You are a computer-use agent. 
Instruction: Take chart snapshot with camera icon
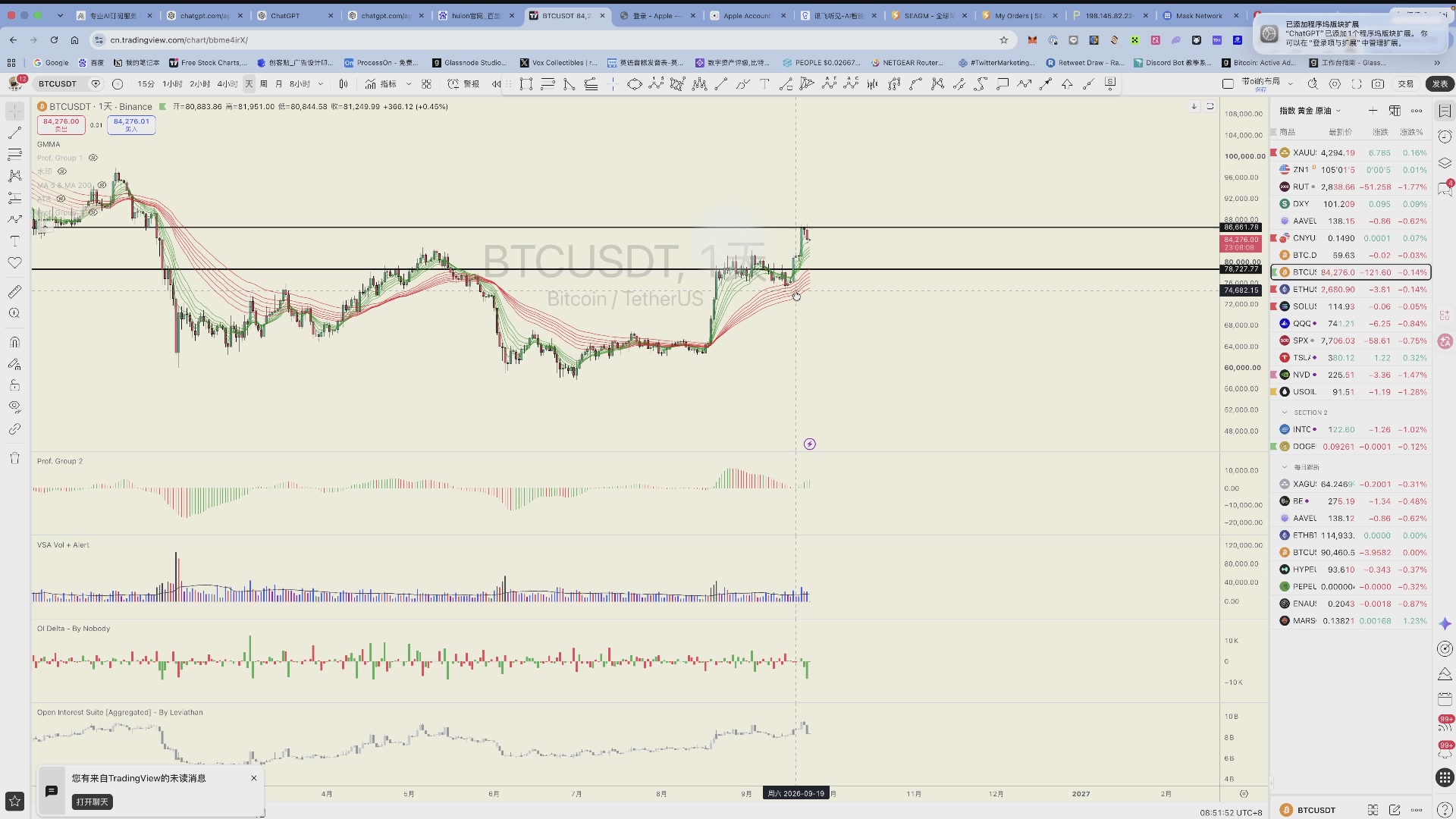1378,84
